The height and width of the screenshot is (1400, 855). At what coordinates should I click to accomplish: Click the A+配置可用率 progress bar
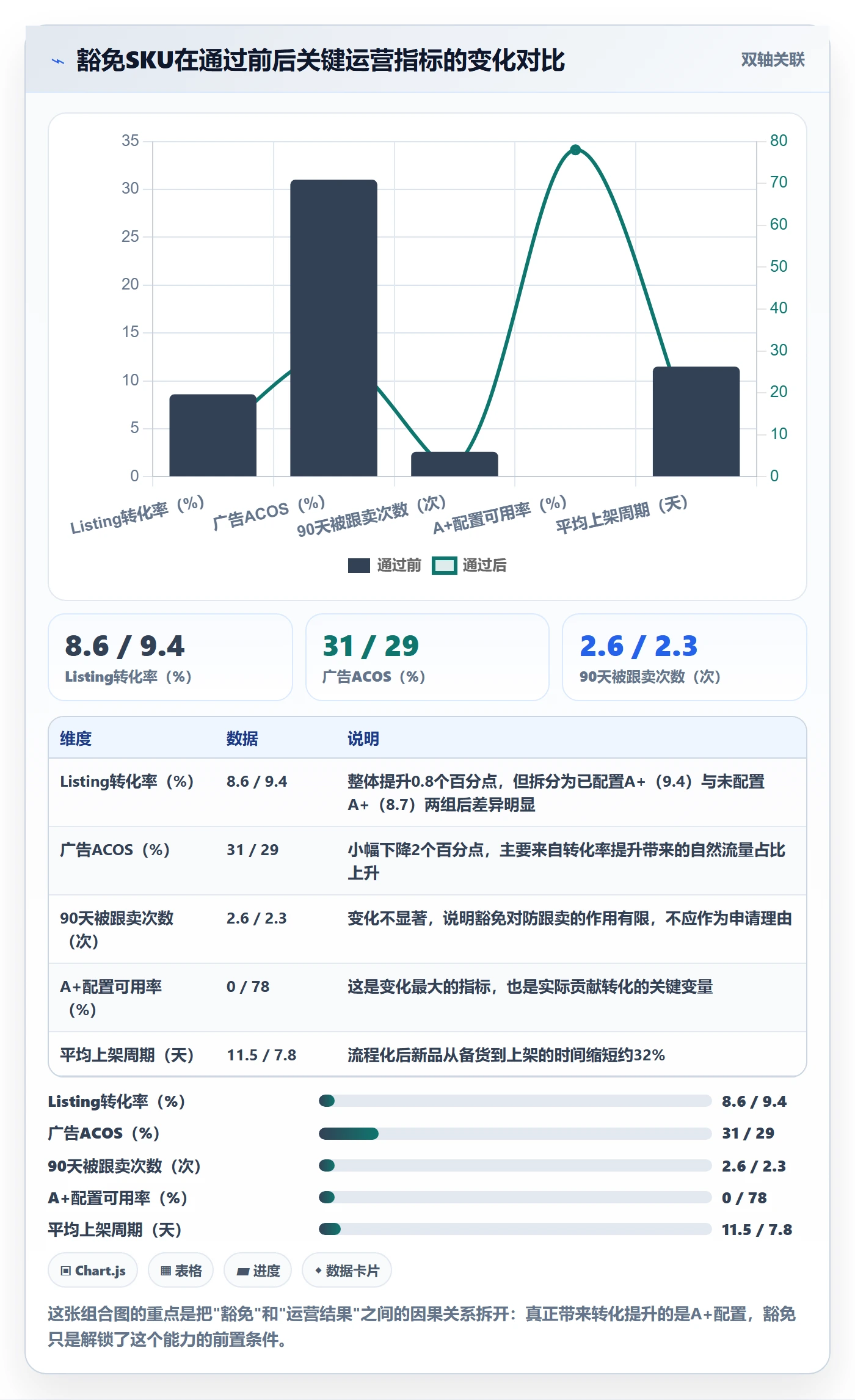[x=515, y=1197]
